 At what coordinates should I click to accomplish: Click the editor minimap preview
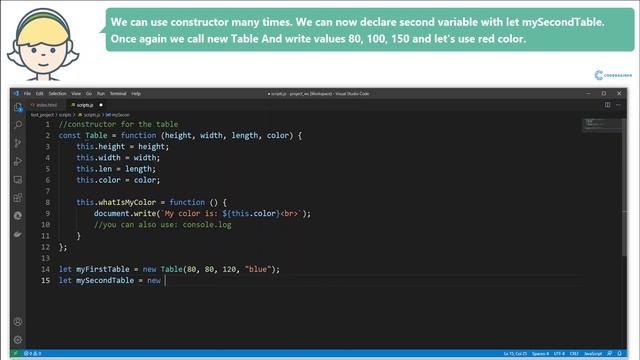(602, 124)
